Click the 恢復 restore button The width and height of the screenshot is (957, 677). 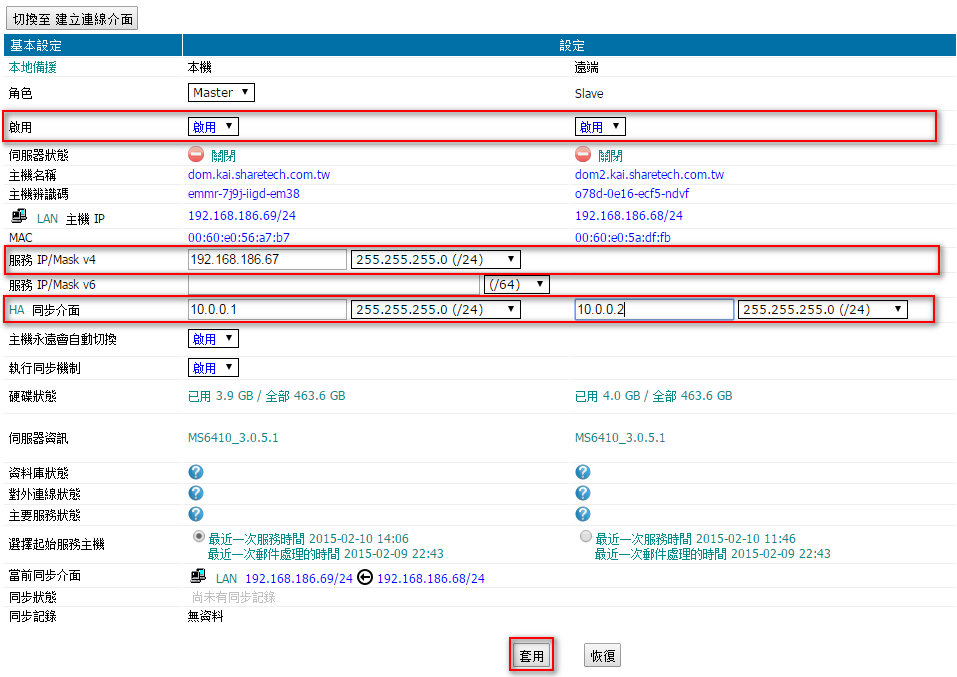click(x=603, y=656)
